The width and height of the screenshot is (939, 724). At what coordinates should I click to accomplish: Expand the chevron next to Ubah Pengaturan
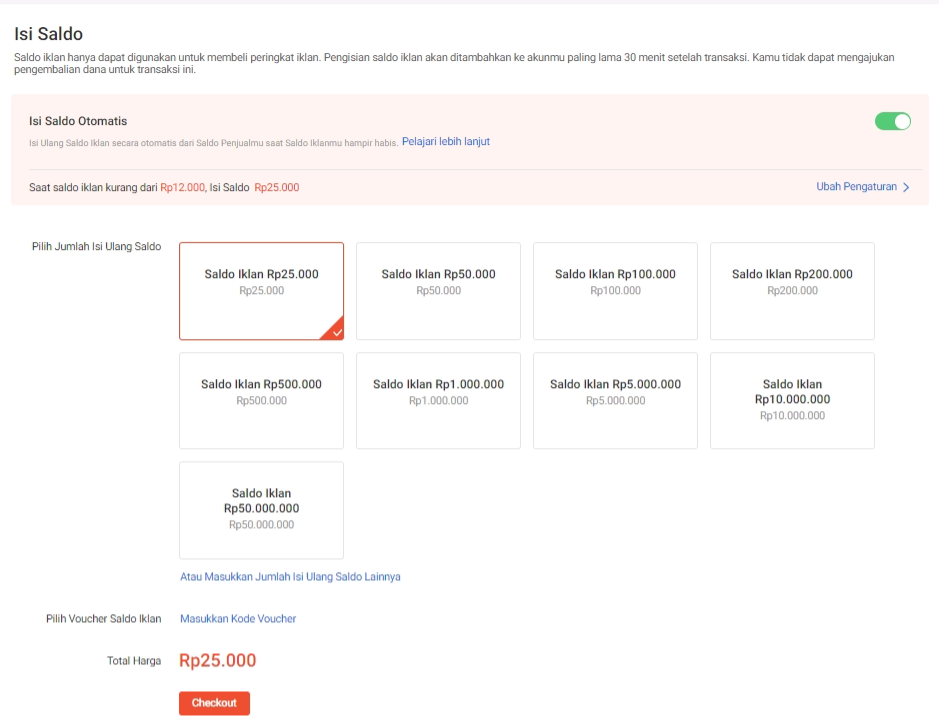[905, 186]
